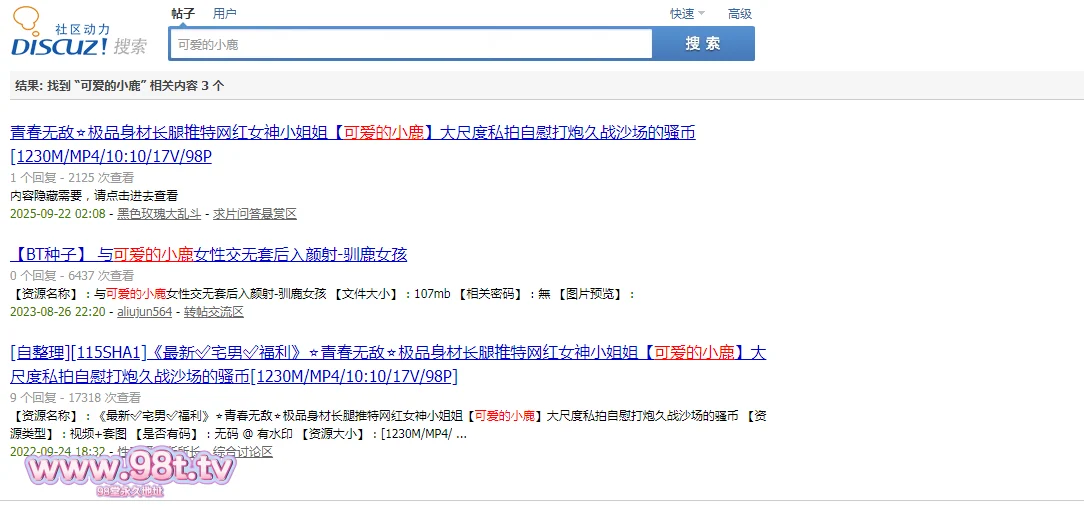View author 黑色玫瑰大乱斗's profile
The height and width of the screenshot is (506, 1084).
click(159, 214)
